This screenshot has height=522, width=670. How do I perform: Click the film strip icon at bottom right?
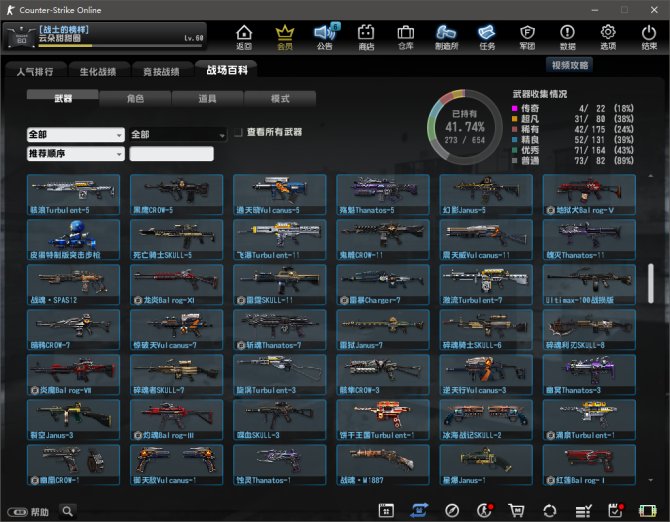647,510
